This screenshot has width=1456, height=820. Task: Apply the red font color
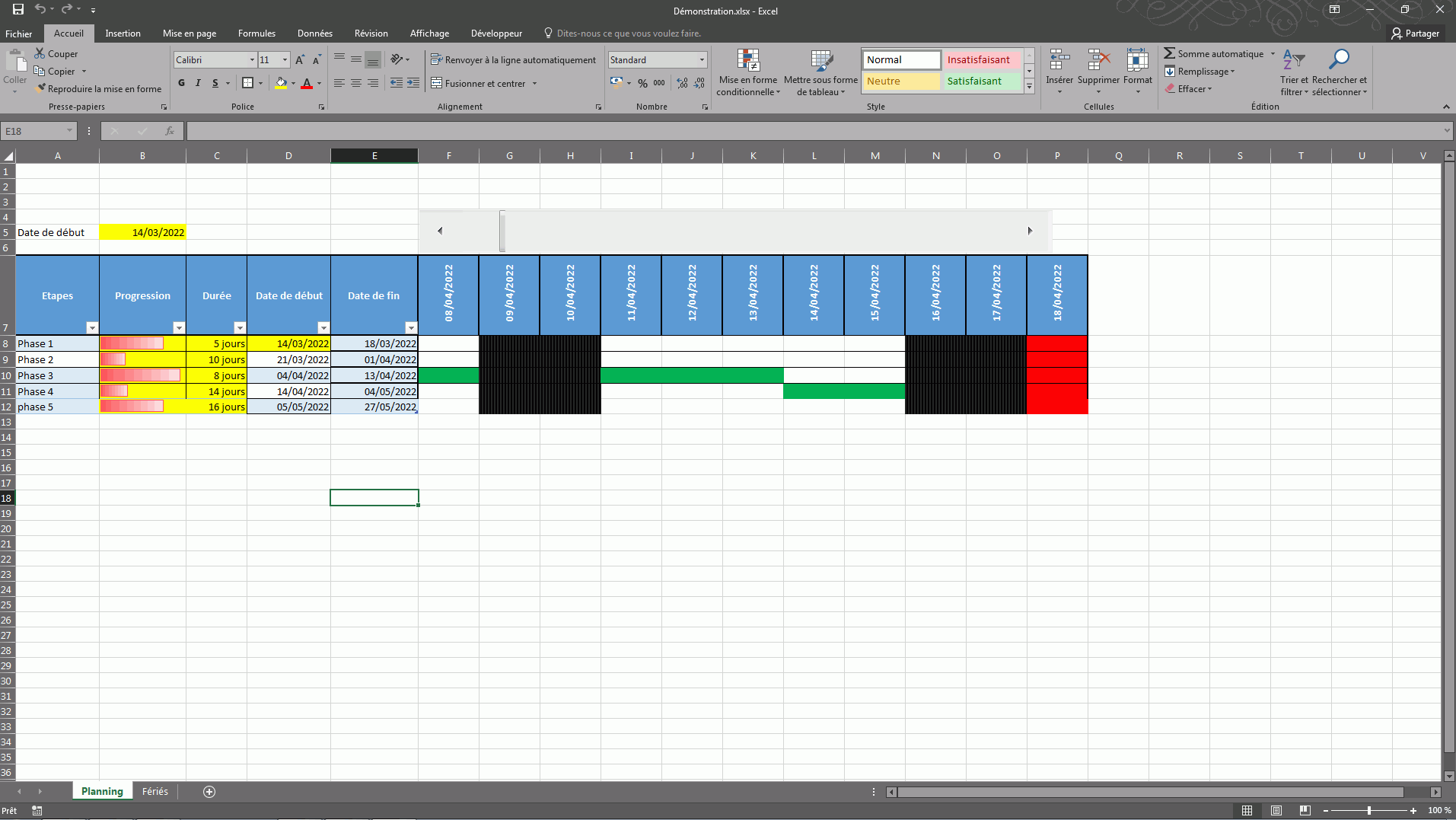pyautogui.click(x=307, y=83)
